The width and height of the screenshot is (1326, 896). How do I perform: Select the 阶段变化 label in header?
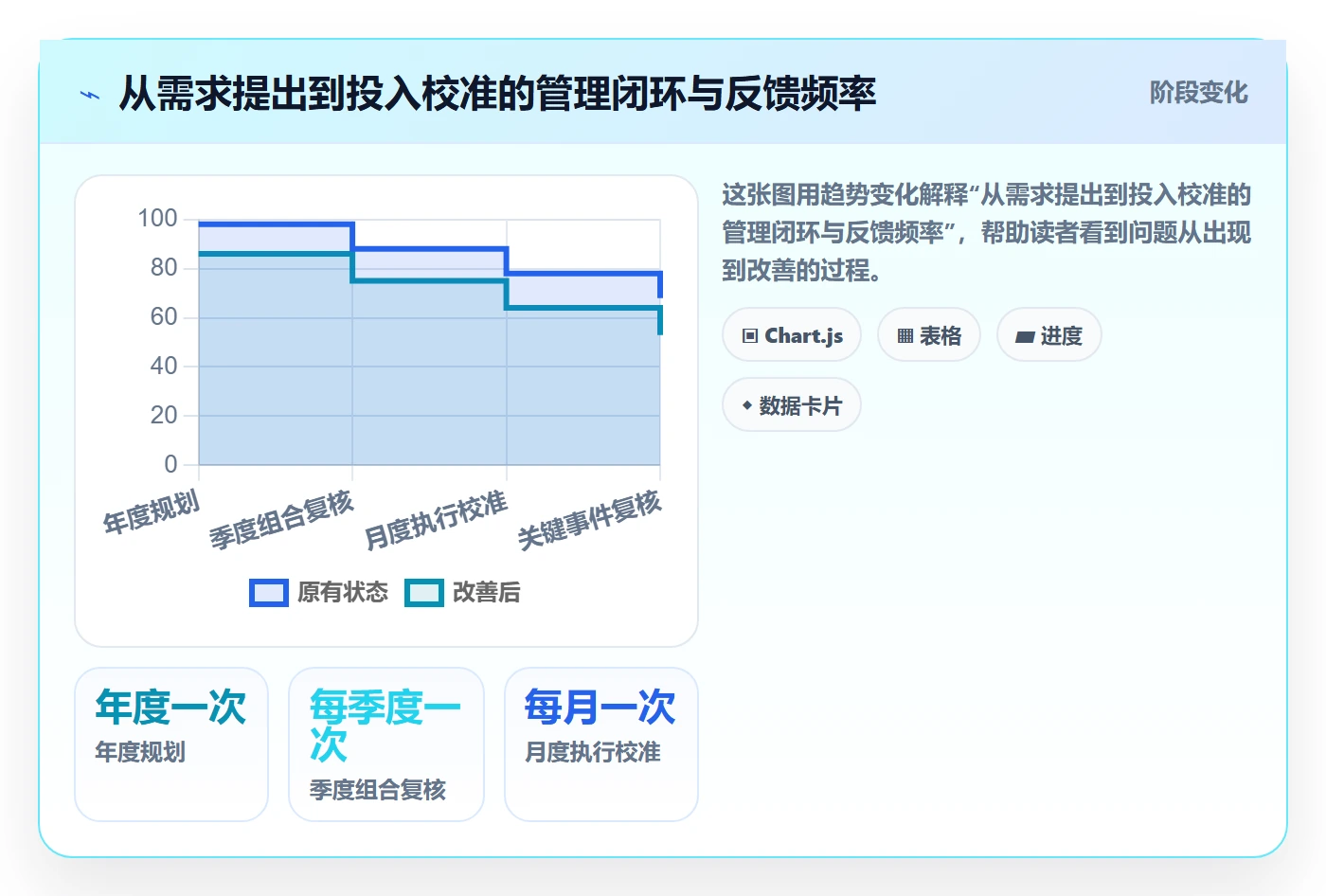click(x=1198, y=93)
